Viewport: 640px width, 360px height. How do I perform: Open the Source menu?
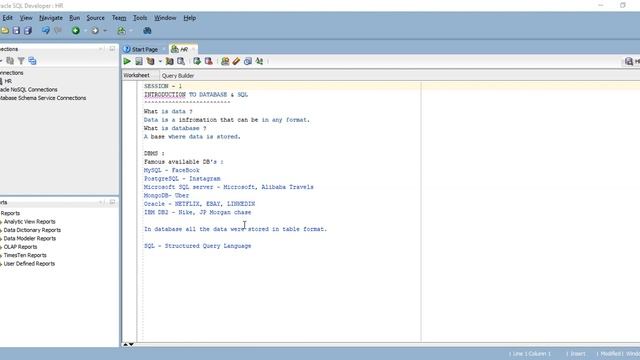[x=95, y=18]
